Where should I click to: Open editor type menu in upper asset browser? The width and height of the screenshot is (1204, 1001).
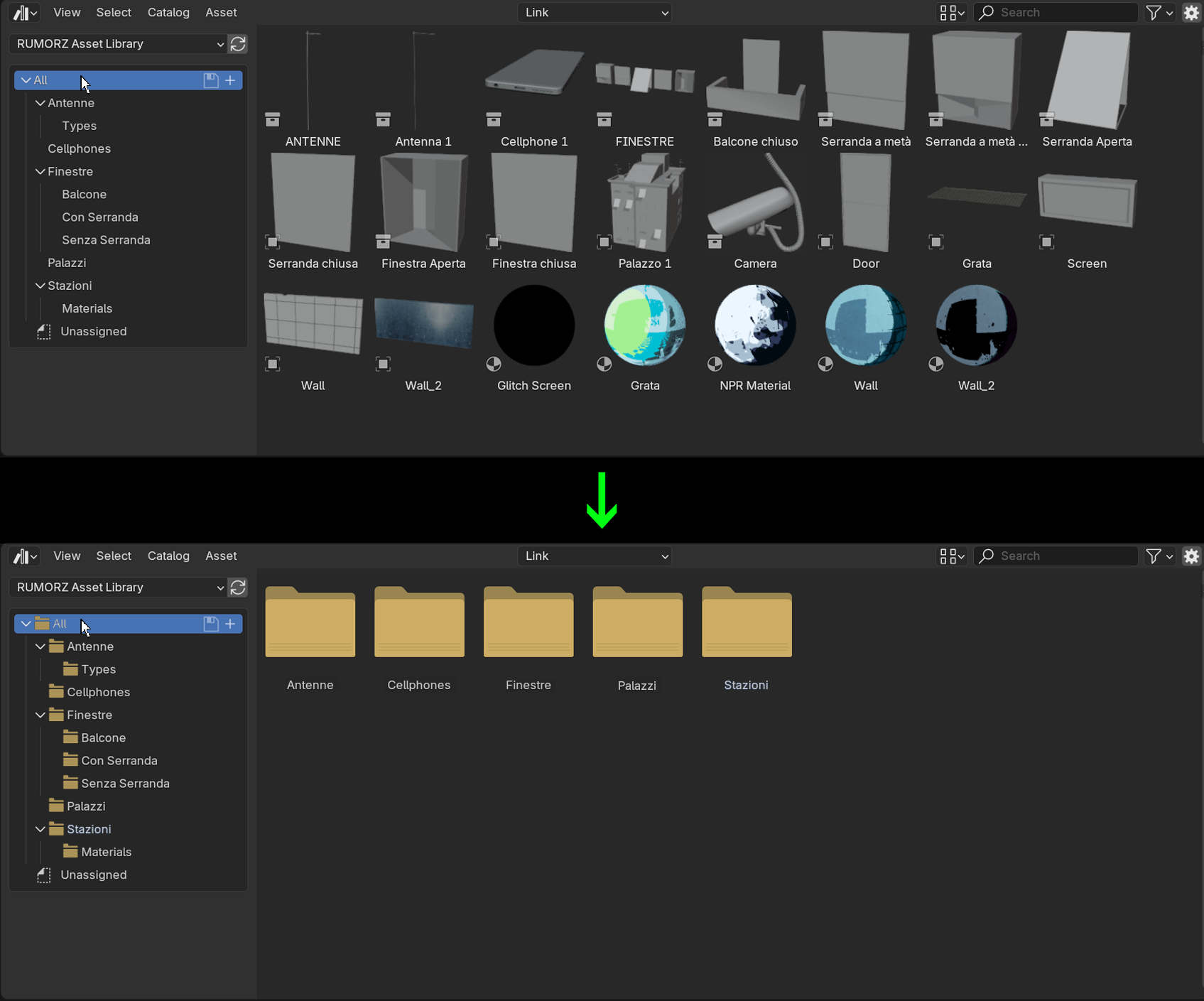(26, 13)
